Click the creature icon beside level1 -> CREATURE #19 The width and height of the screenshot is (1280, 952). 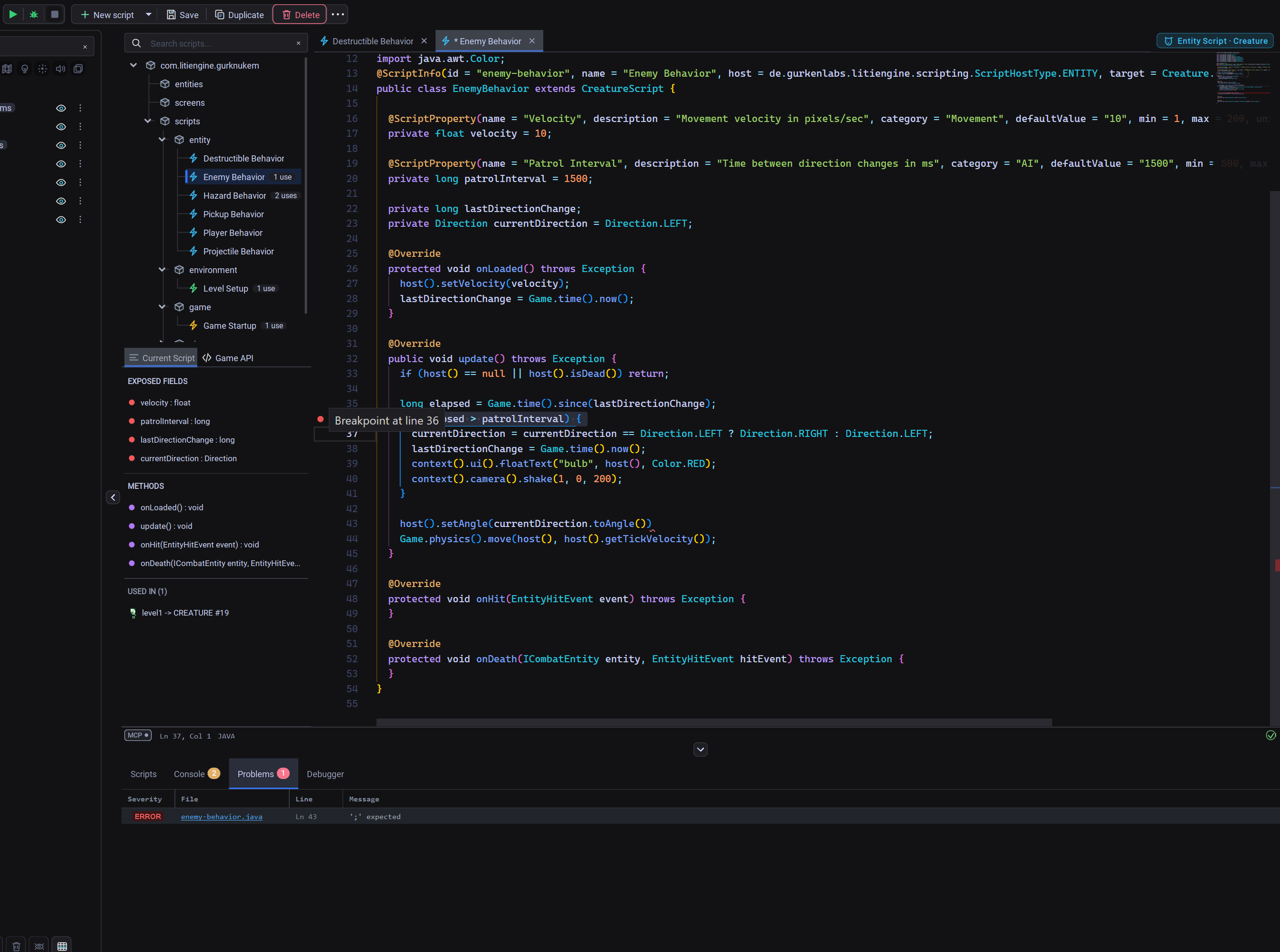coord(133,613)
